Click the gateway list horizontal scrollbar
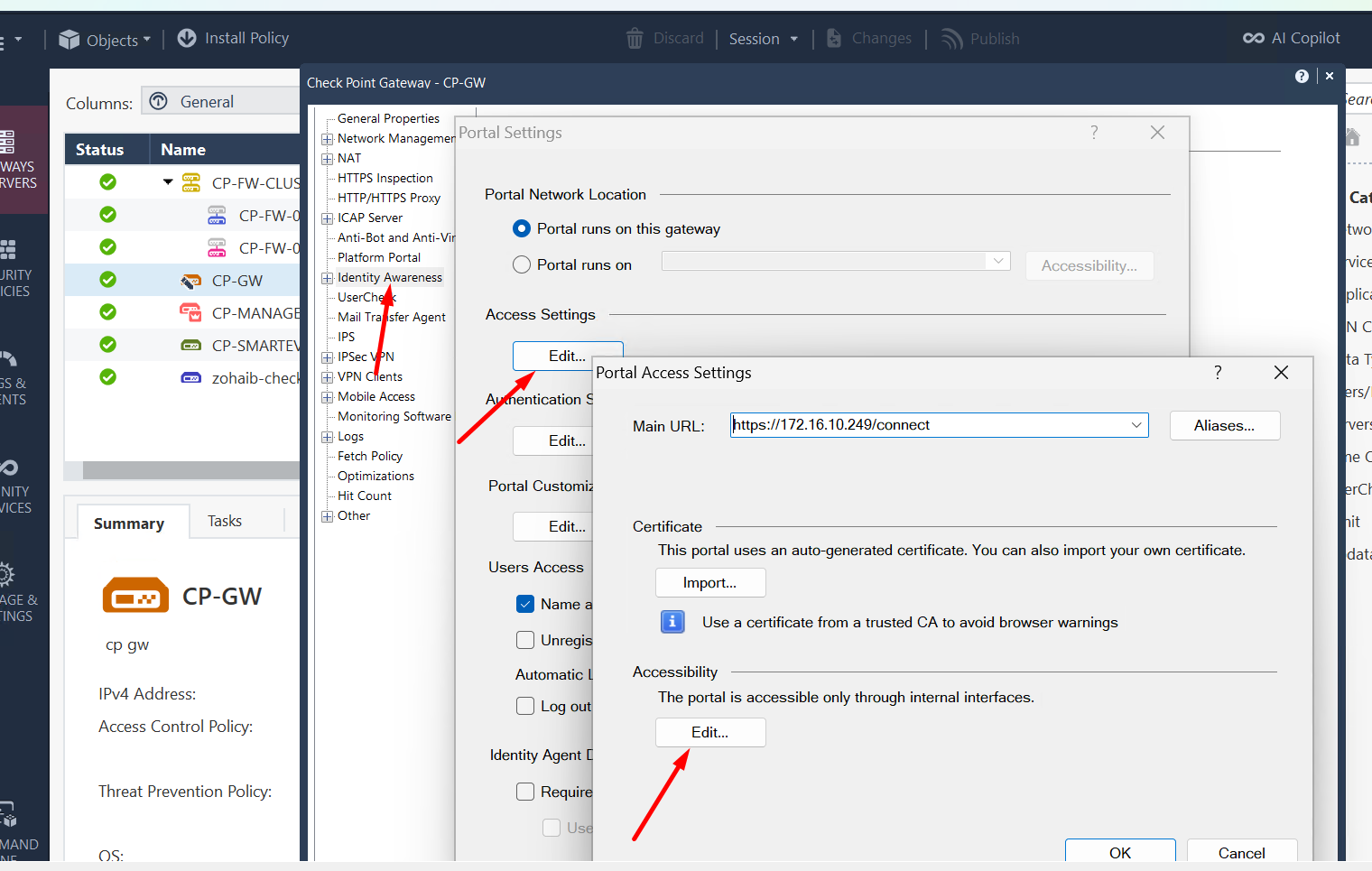 (191, 470)
